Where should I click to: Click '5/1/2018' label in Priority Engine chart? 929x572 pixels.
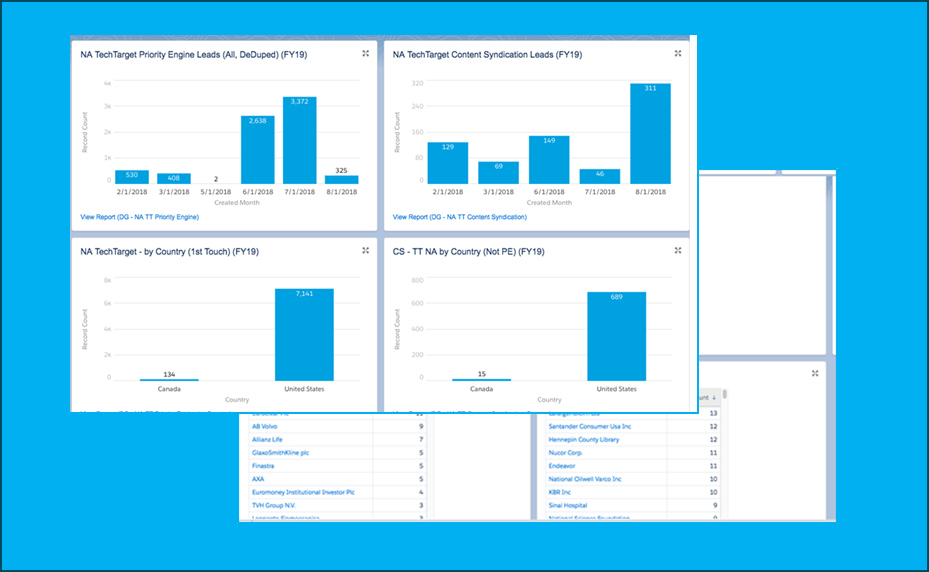216,192
